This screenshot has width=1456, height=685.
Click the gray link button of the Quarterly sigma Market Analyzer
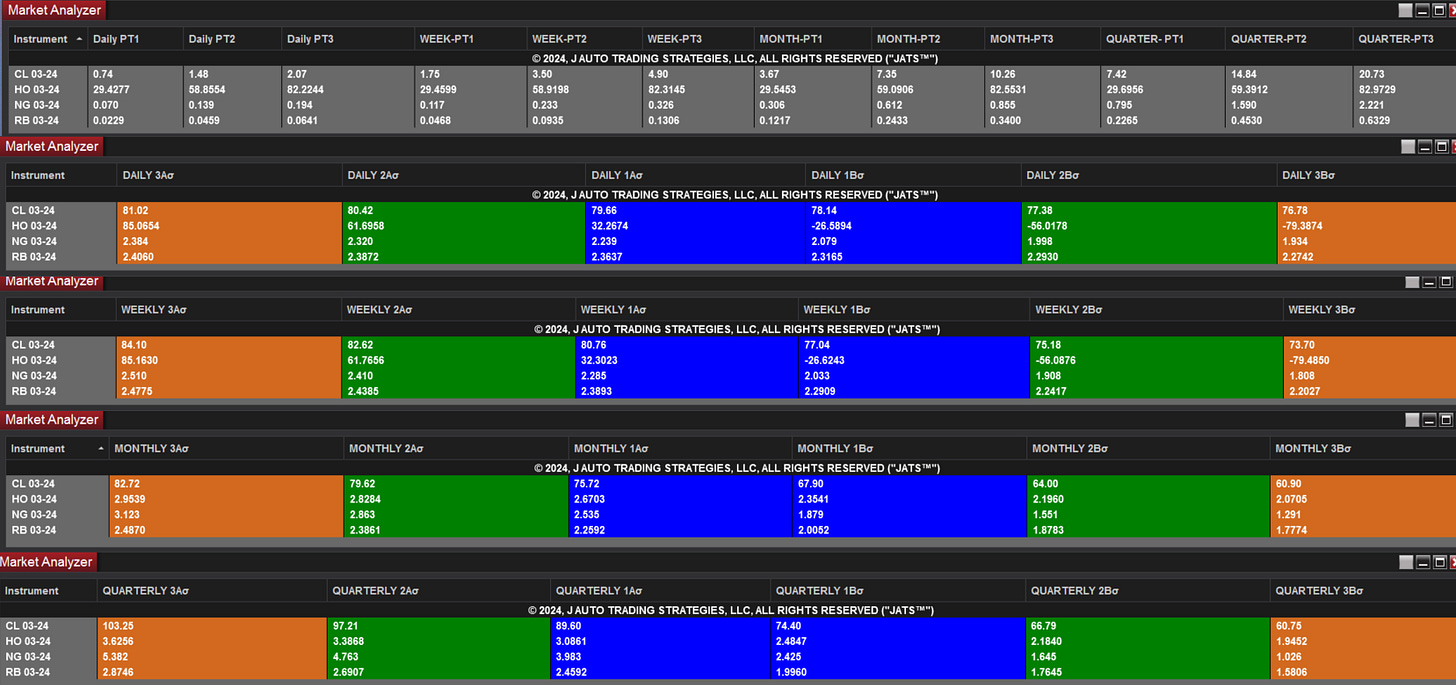tap(1405, 562)
